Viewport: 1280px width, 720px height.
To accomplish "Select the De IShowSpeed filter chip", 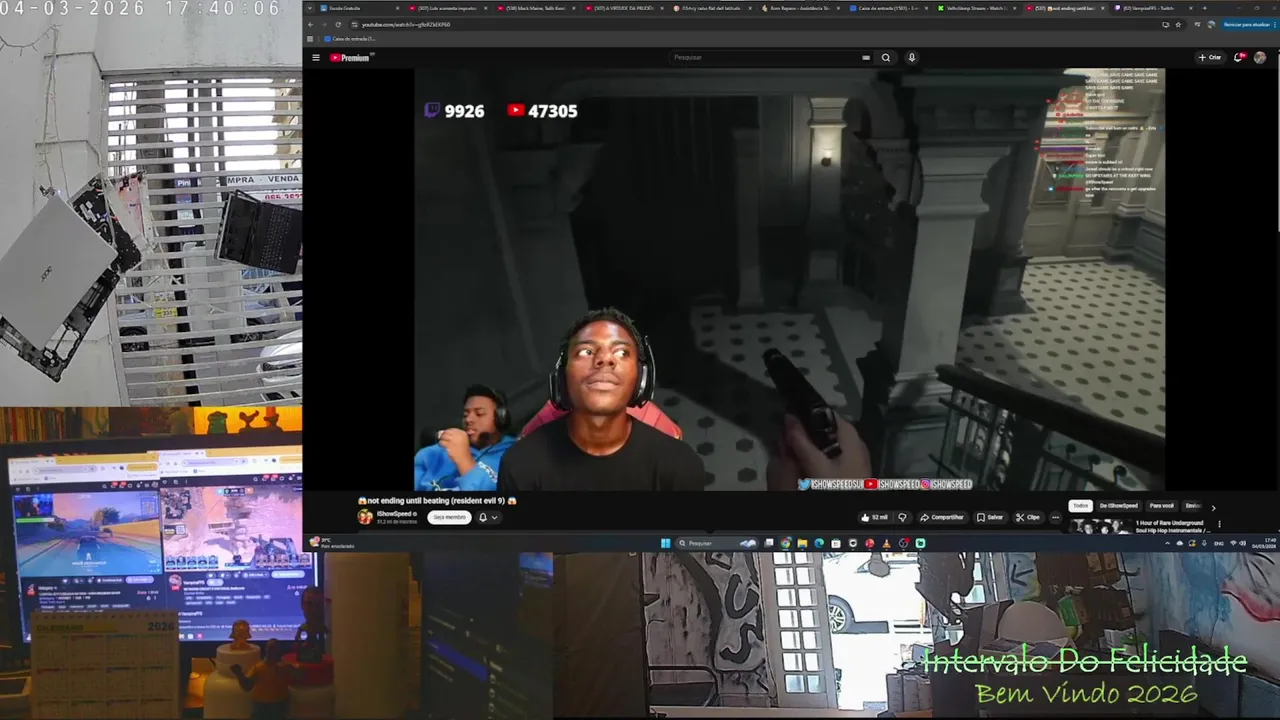I will (x=1119, y=506).
